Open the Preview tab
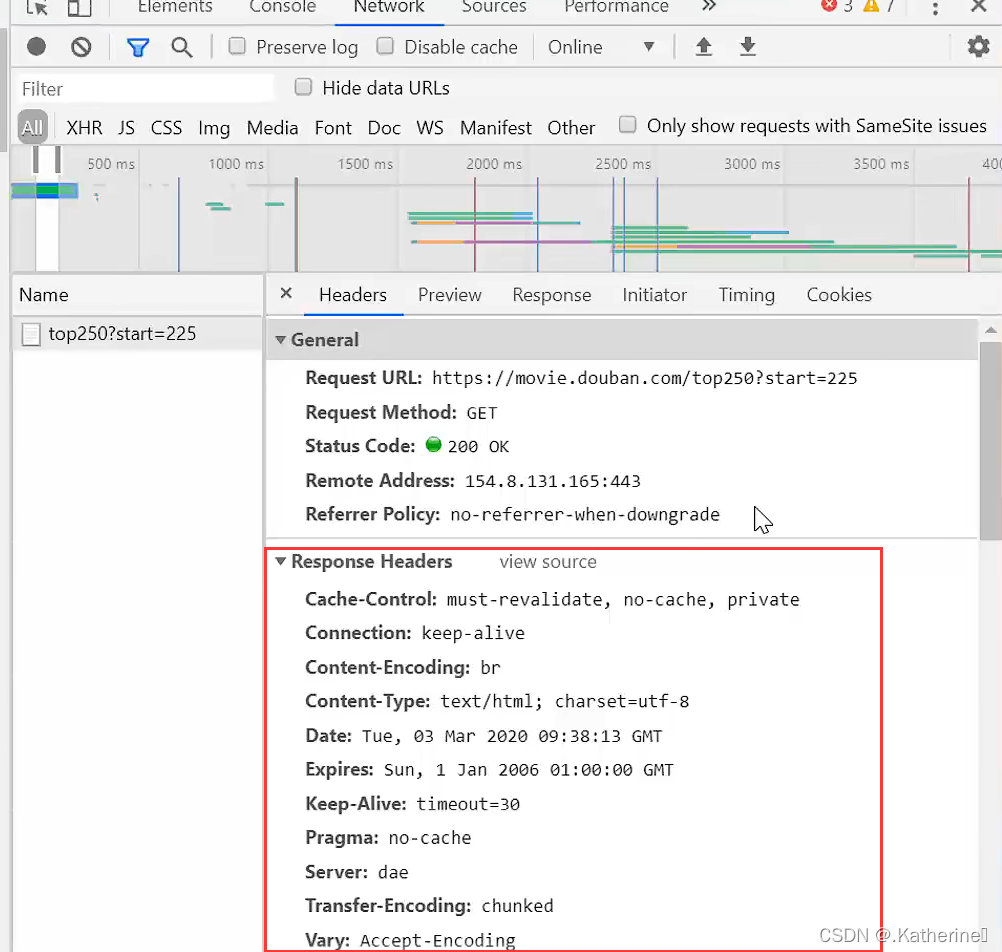This screenshot has height=952, width=1002. (450, 295)
